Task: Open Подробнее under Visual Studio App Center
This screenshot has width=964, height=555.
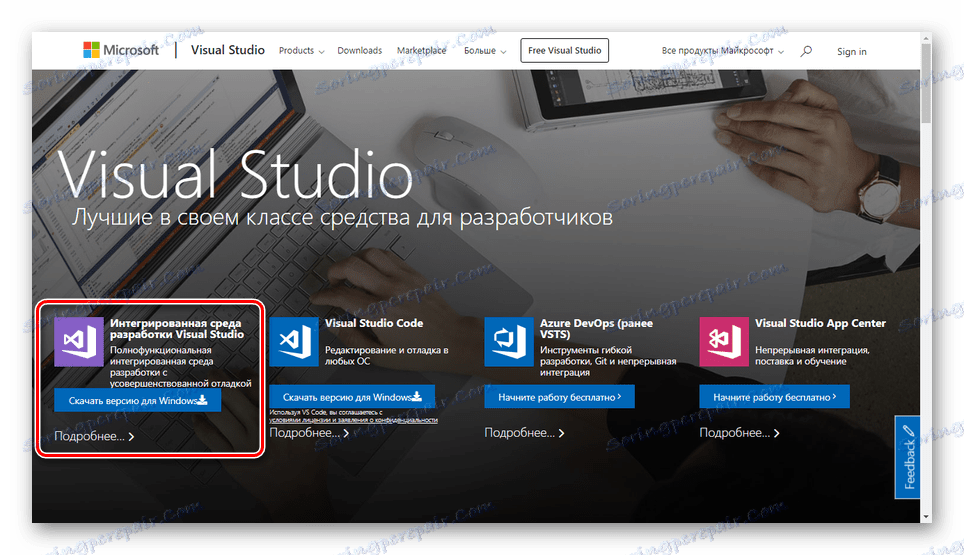Action: [x=739, y=433]
